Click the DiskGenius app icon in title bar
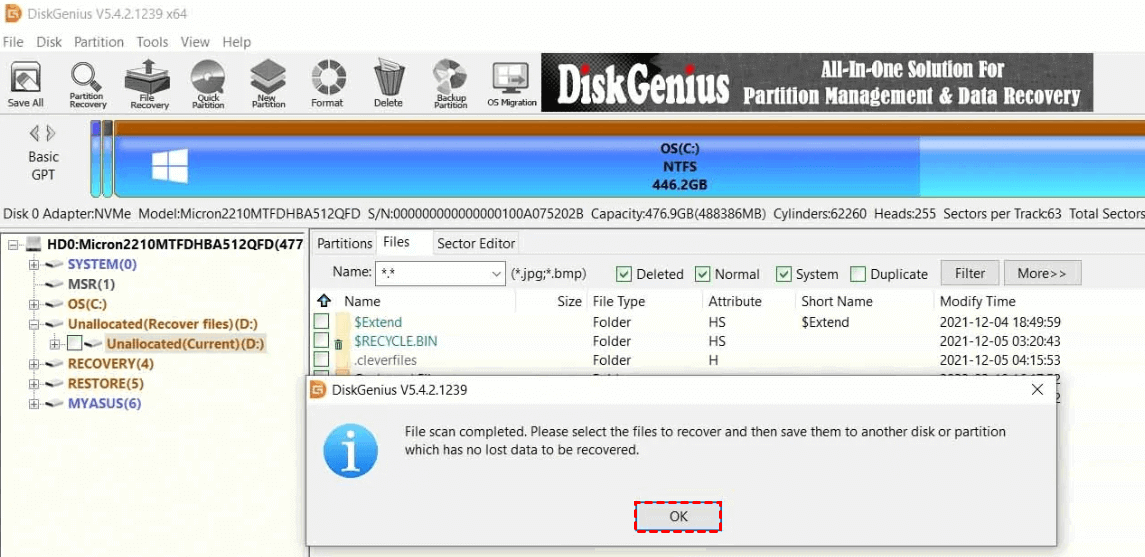This screenshot has width=1145, height=557. [x=12, y=11]
